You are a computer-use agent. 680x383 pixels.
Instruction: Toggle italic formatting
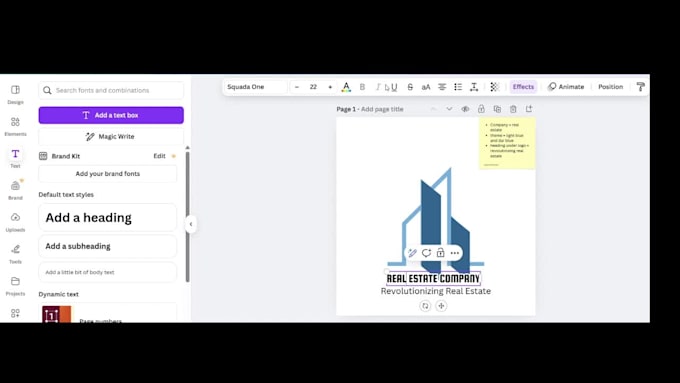coord(378,87)
